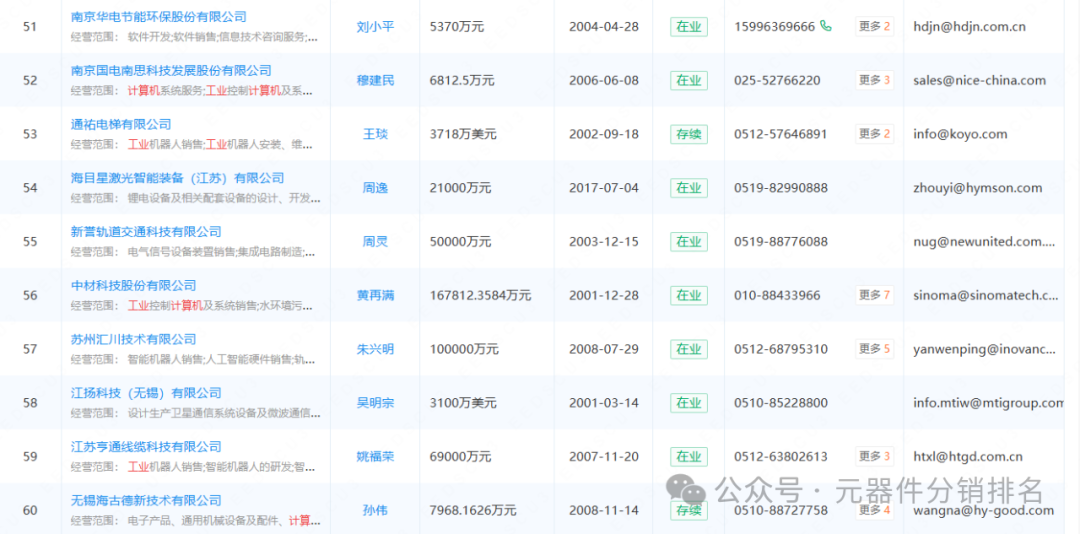This screenshot has height=534, width=1080.
Task: Click the 存续 status tag in row 53
Action: point(689,134)
